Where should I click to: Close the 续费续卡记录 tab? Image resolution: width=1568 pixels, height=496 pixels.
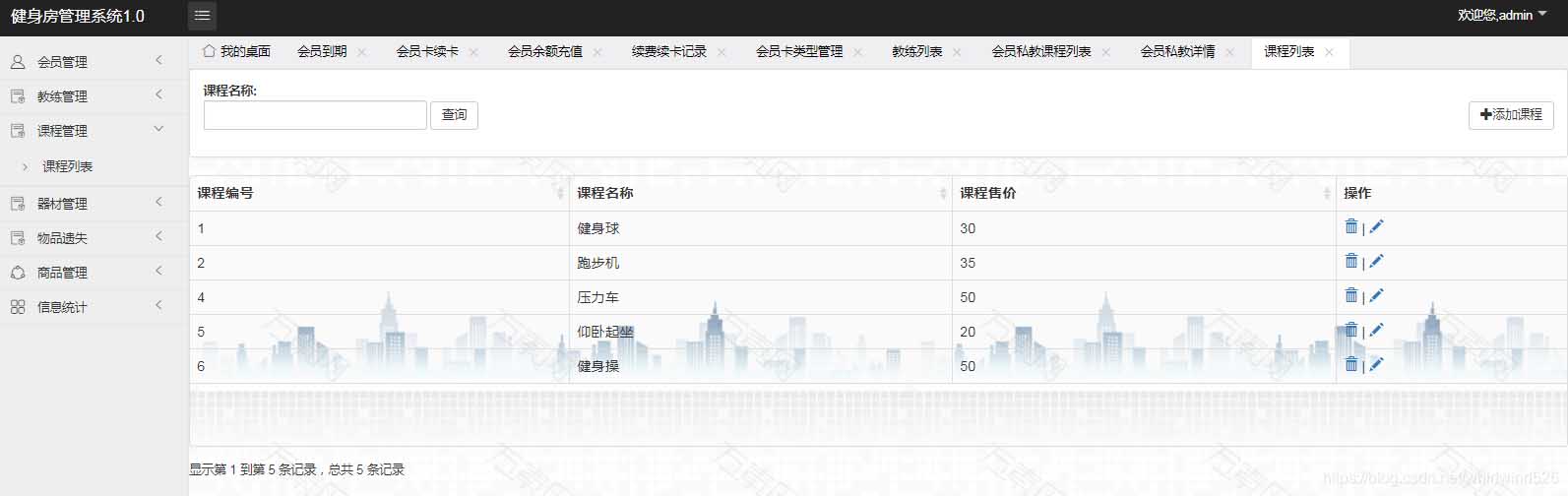coord(721,52)
